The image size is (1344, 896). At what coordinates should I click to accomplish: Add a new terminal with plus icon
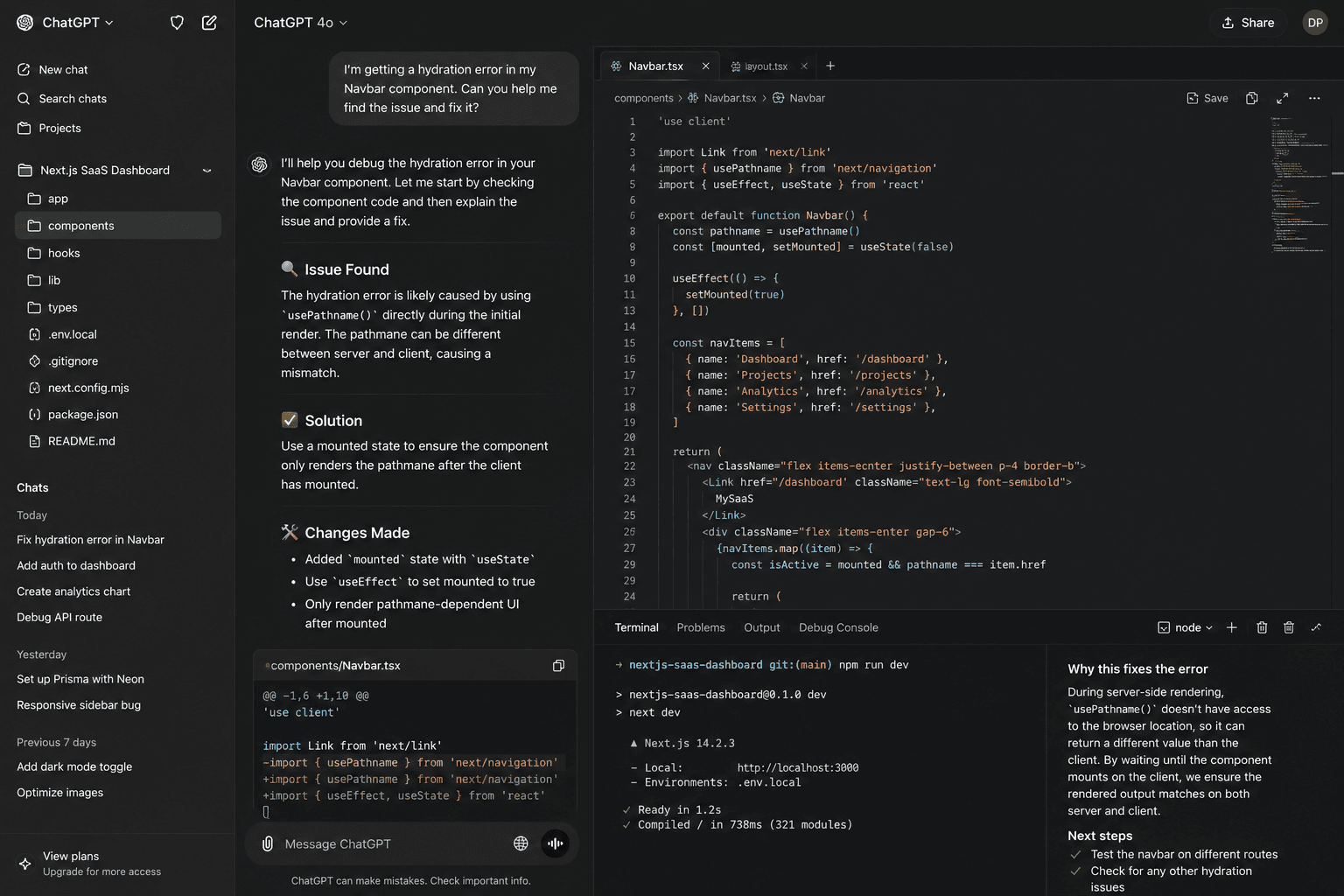point(1231,627)
